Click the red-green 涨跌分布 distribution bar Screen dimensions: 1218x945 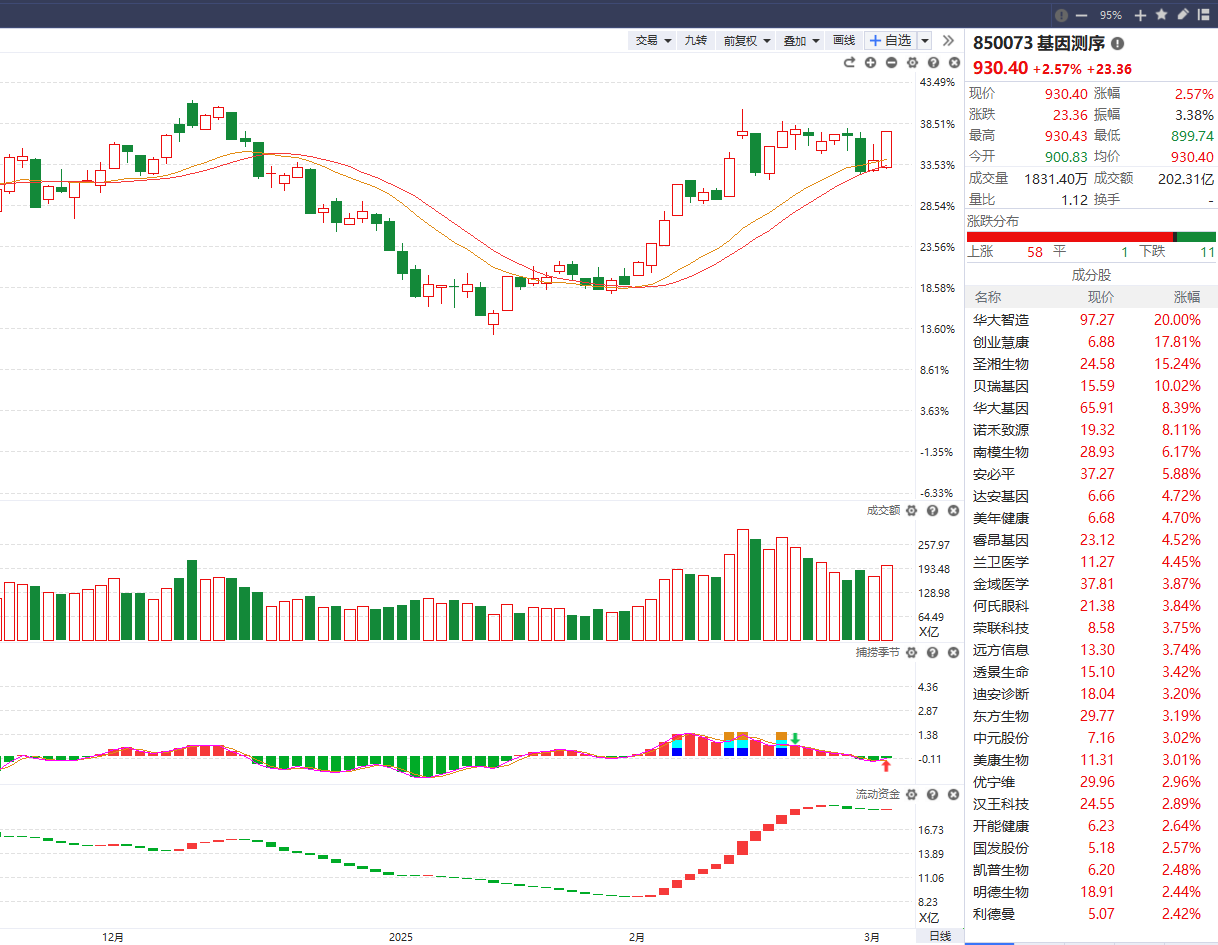point(1091,237)
